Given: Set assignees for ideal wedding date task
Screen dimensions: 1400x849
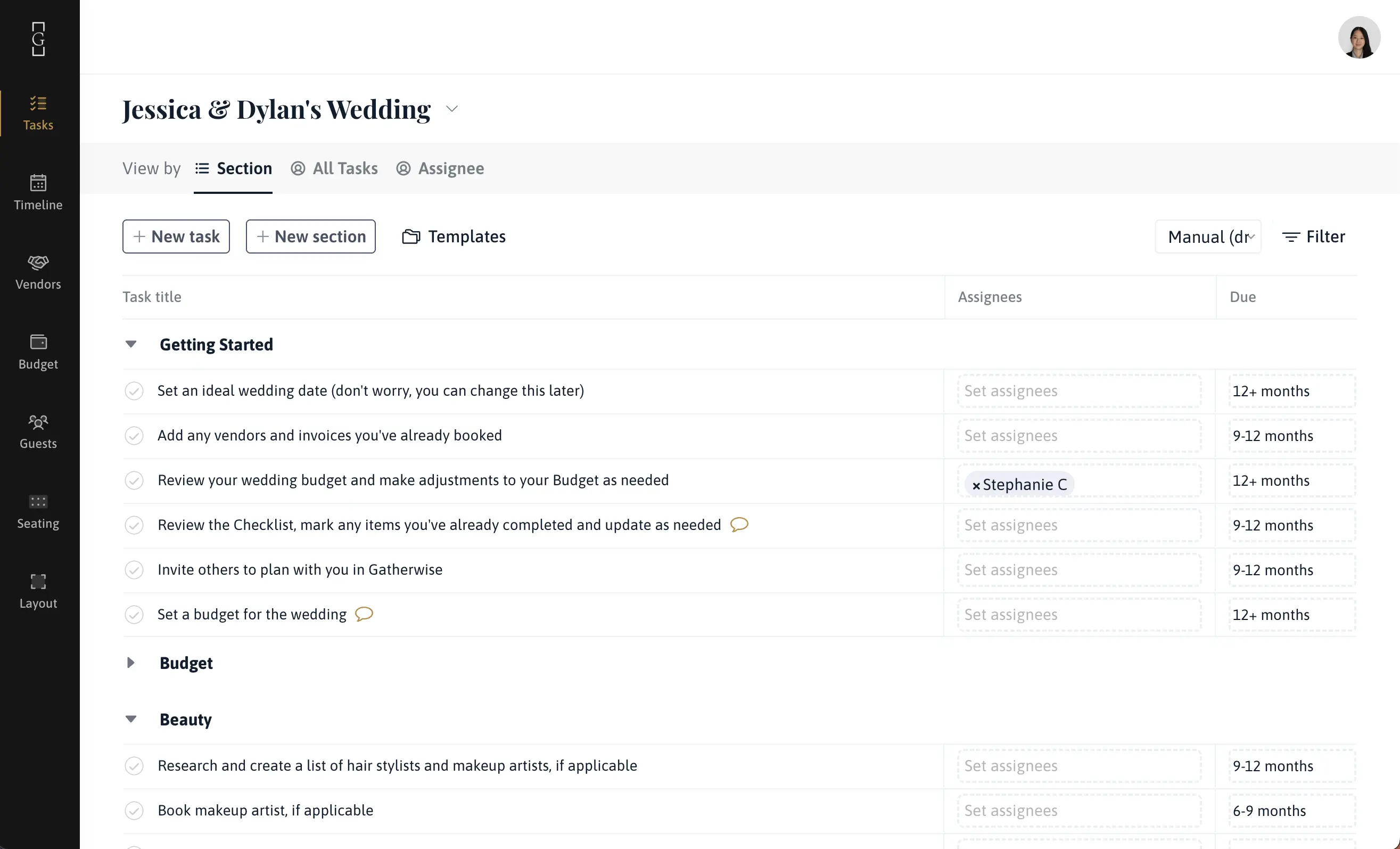Looking at the screenshot, I should [1079, 391].
